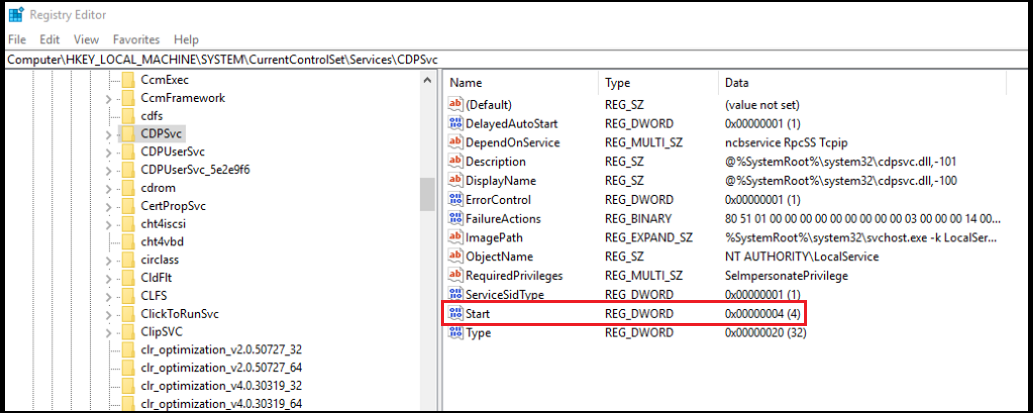Screen dimensions: 1033x413
Task: Open the Favorites menu
Action: 136,40
